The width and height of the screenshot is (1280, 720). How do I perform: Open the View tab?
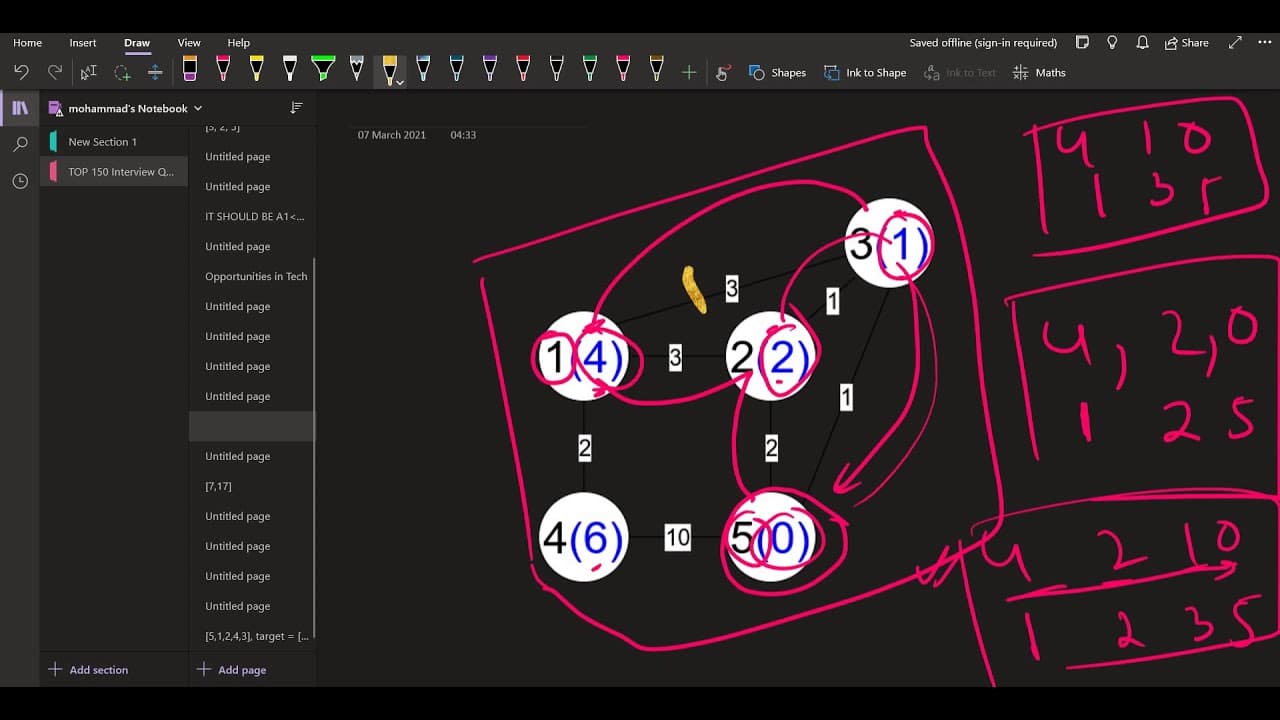[x=189, y=43]
